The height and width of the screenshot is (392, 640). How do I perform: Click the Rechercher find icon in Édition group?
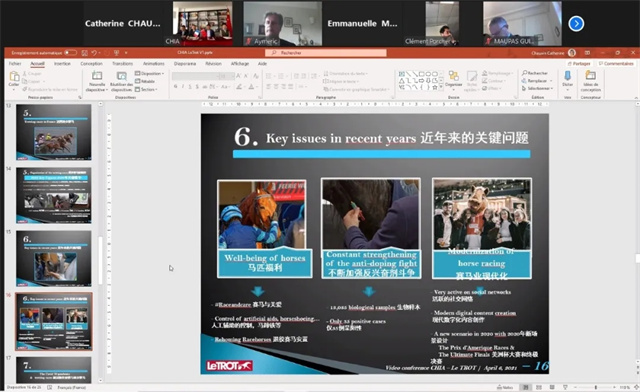535,73
